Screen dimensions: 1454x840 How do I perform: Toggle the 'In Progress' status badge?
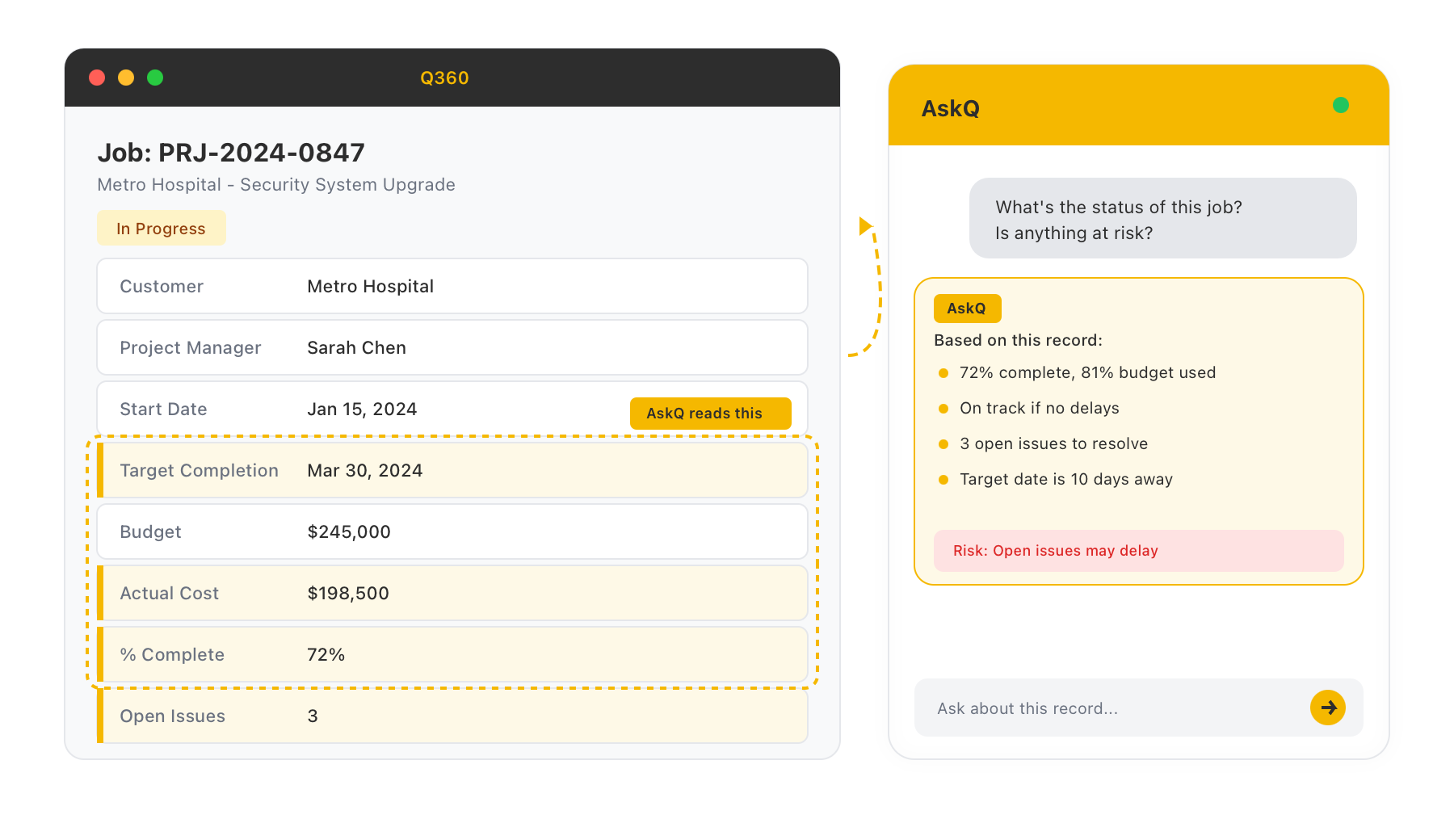point(161,228)
